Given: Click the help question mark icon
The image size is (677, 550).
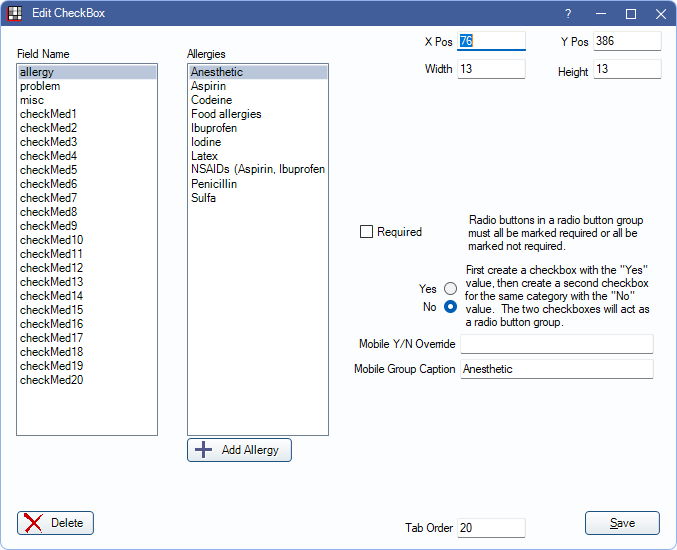Looking at the screenshot, I should [x=568, y=14].
